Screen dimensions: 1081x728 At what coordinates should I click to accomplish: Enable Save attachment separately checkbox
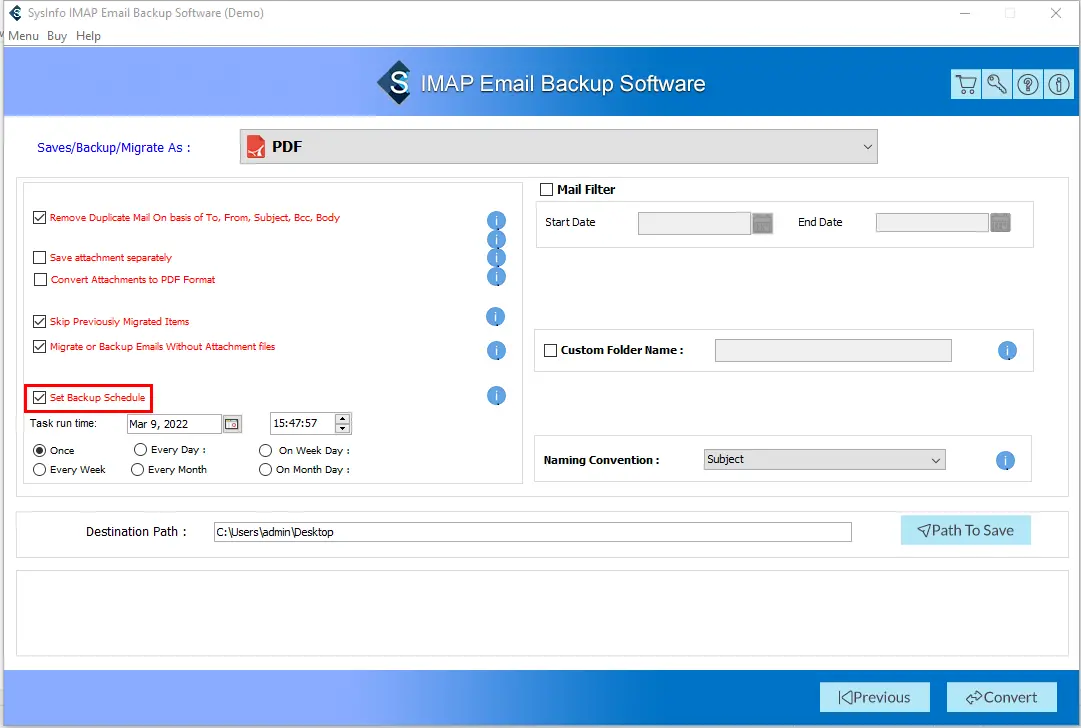40,258
